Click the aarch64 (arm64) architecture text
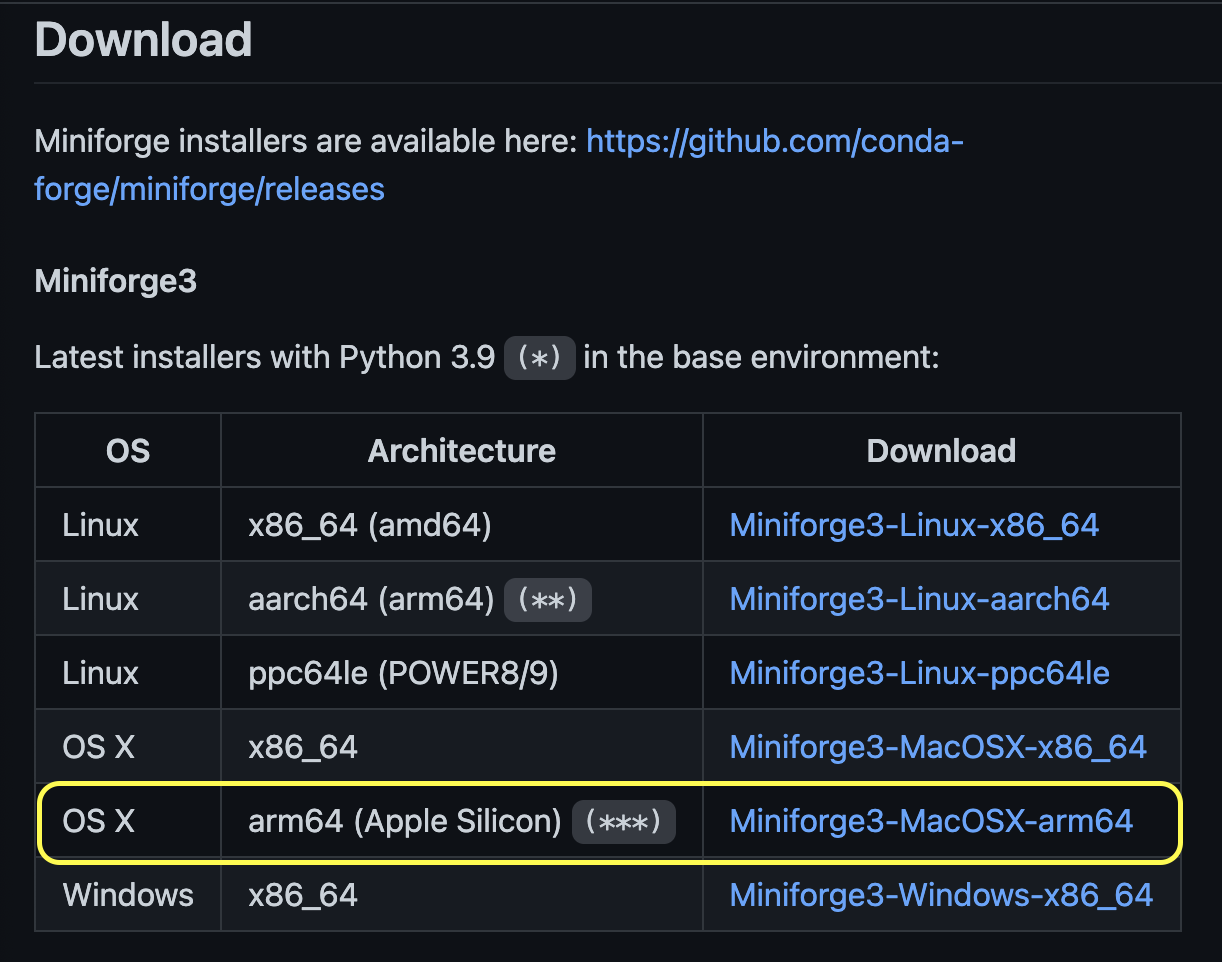This screenshot has width=1222, height=962. pyautogui.click(x=371, y=599)
